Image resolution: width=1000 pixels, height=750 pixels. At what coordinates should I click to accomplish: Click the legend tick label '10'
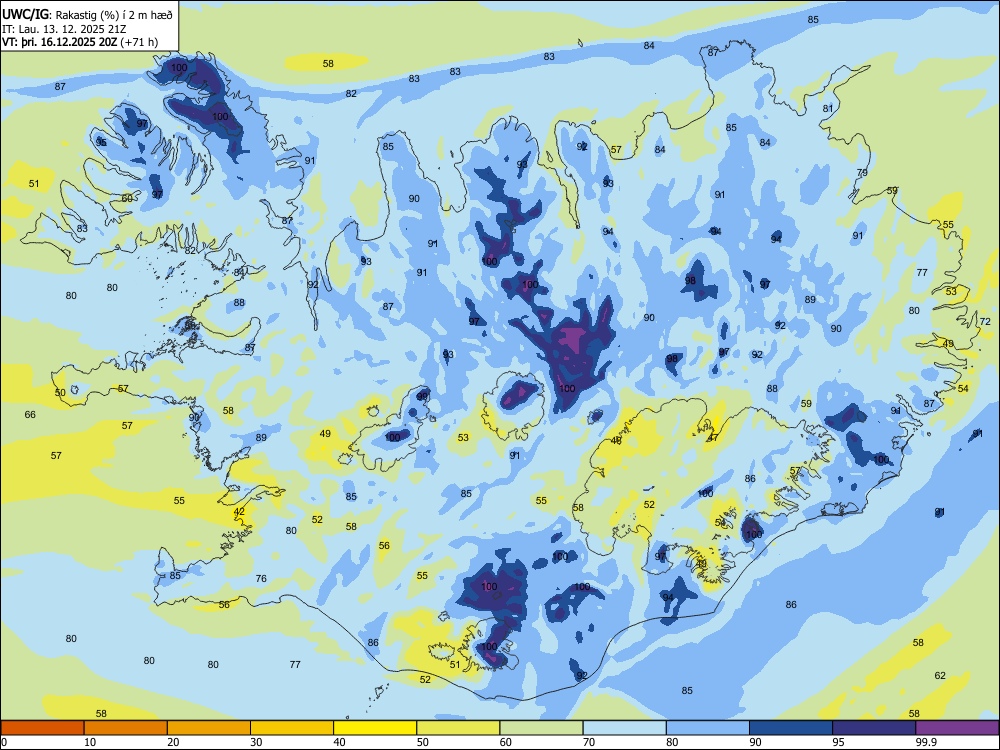[x=90, y=742]
